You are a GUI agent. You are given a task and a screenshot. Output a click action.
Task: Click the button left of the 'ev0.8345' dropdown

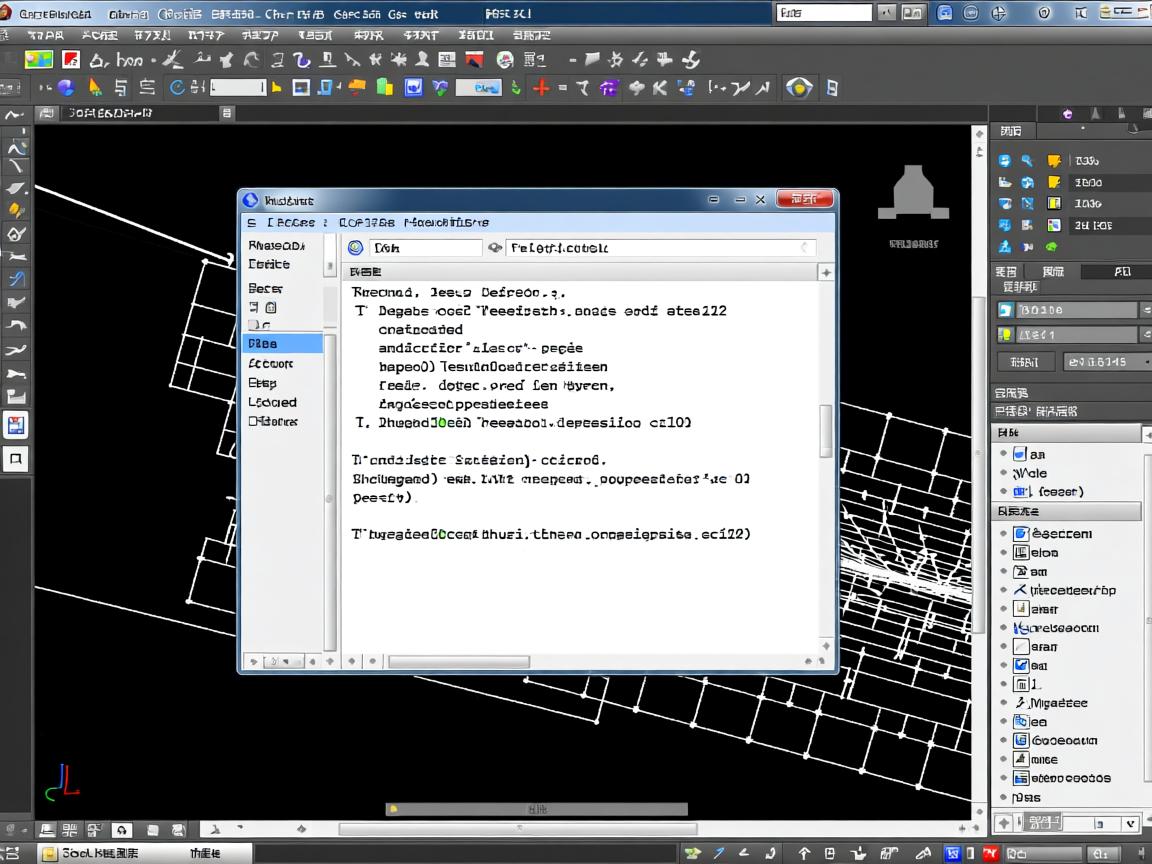(1025, 362)
